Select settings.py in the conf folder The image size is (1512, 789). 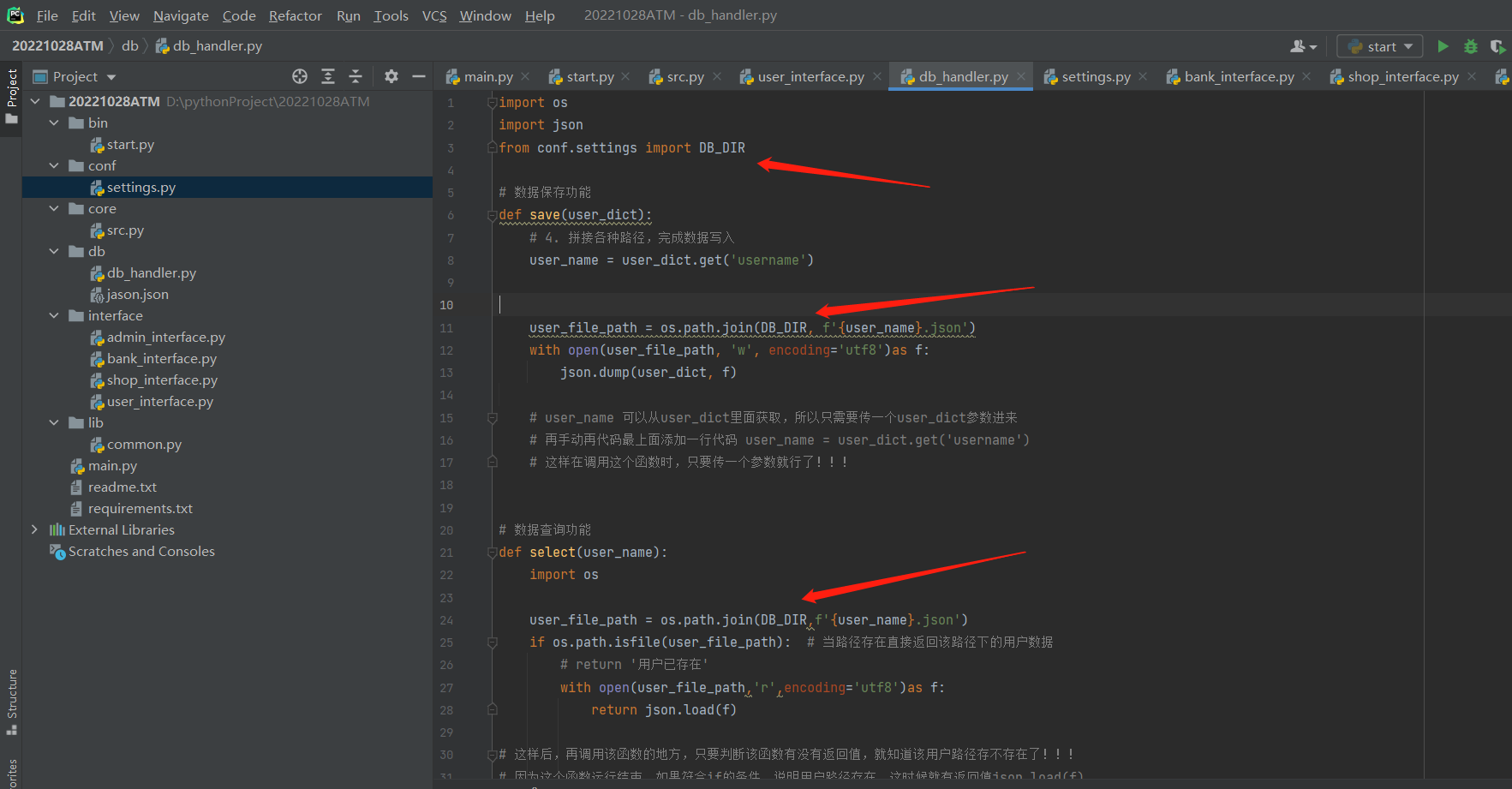141,187
